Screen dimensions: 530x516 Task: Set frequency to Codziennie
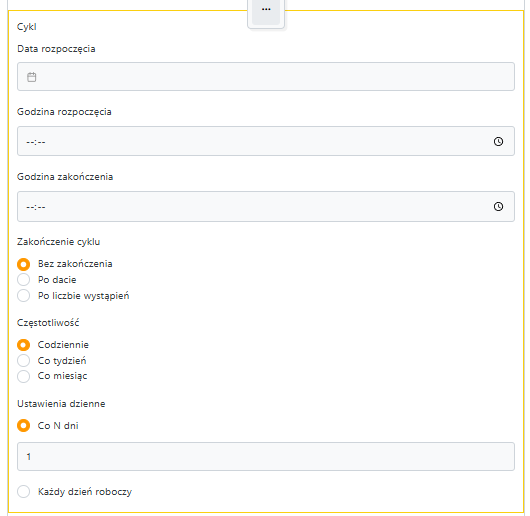[23, 345]
